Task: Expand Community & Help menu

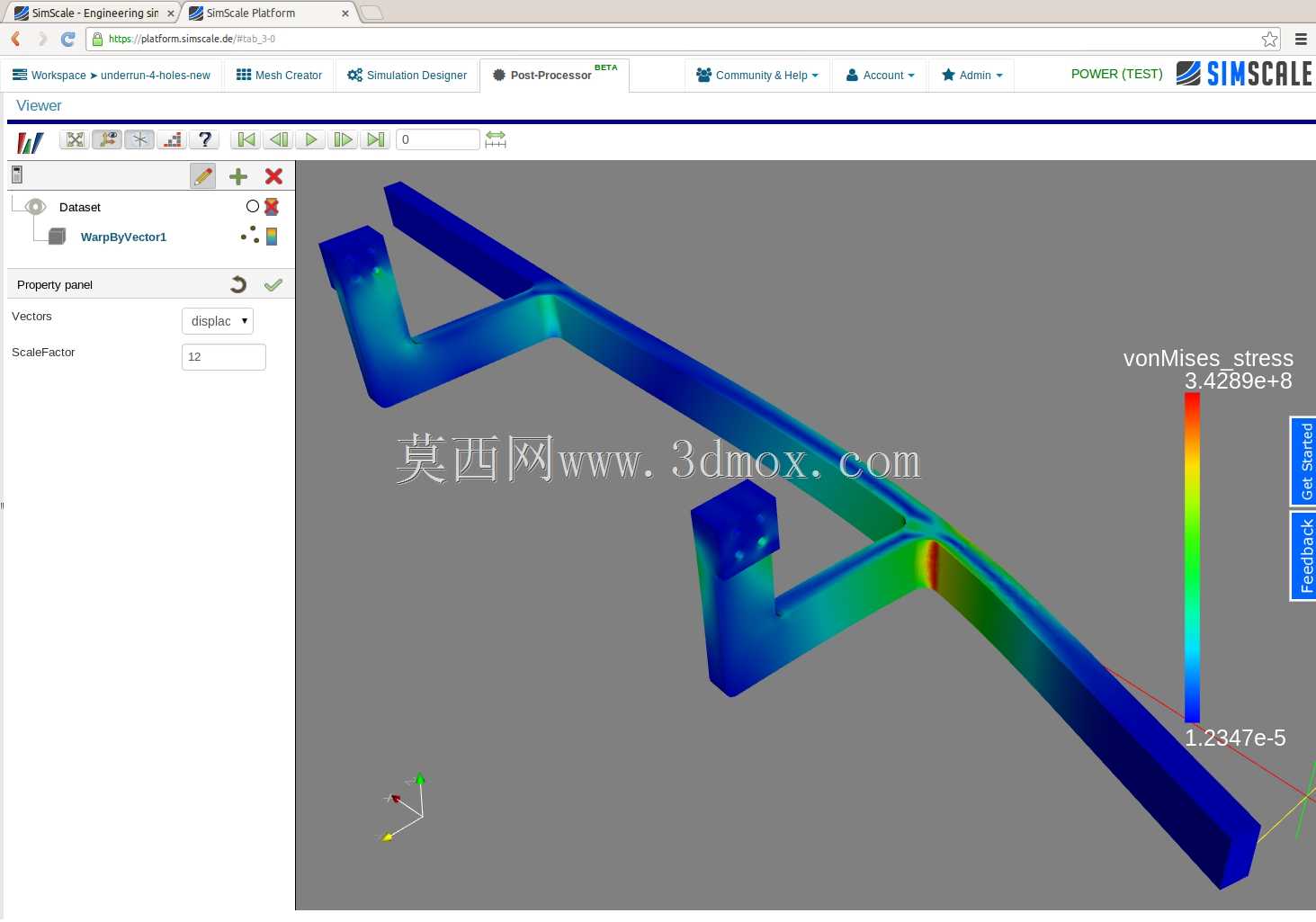Action: (757, 76)
